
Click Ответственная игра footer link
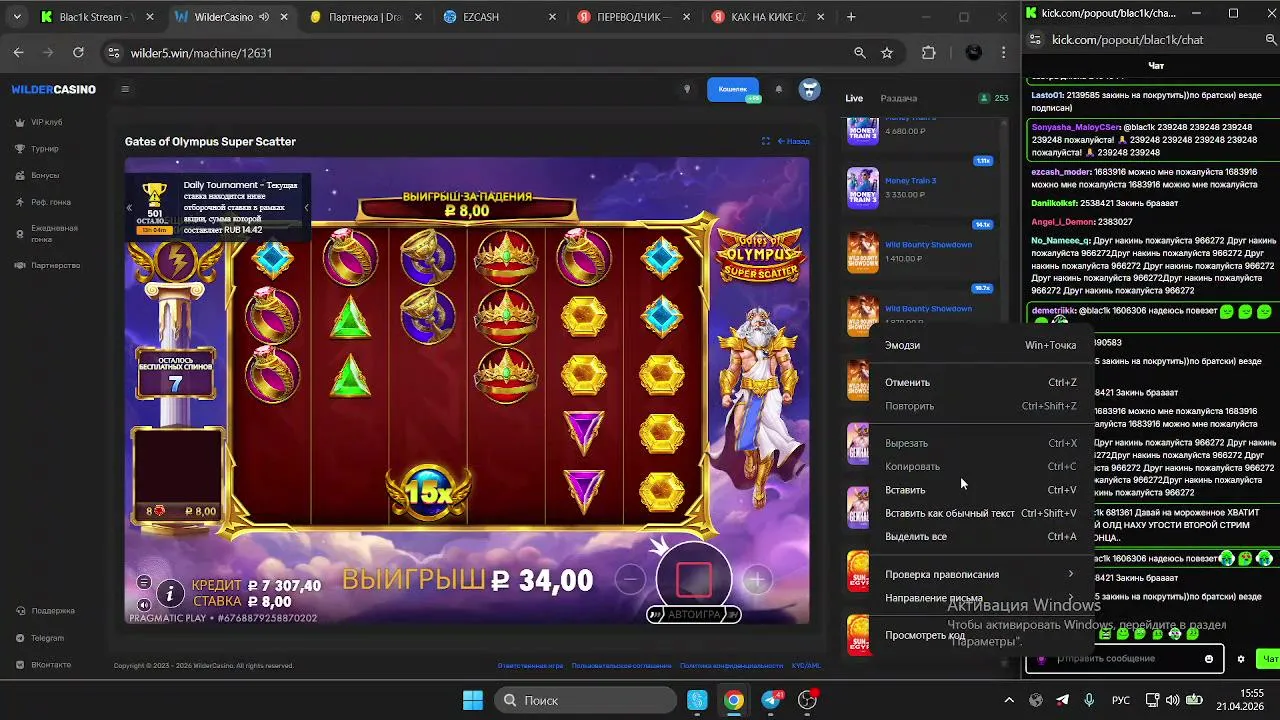pyautogui.click(x=530, y=665)
